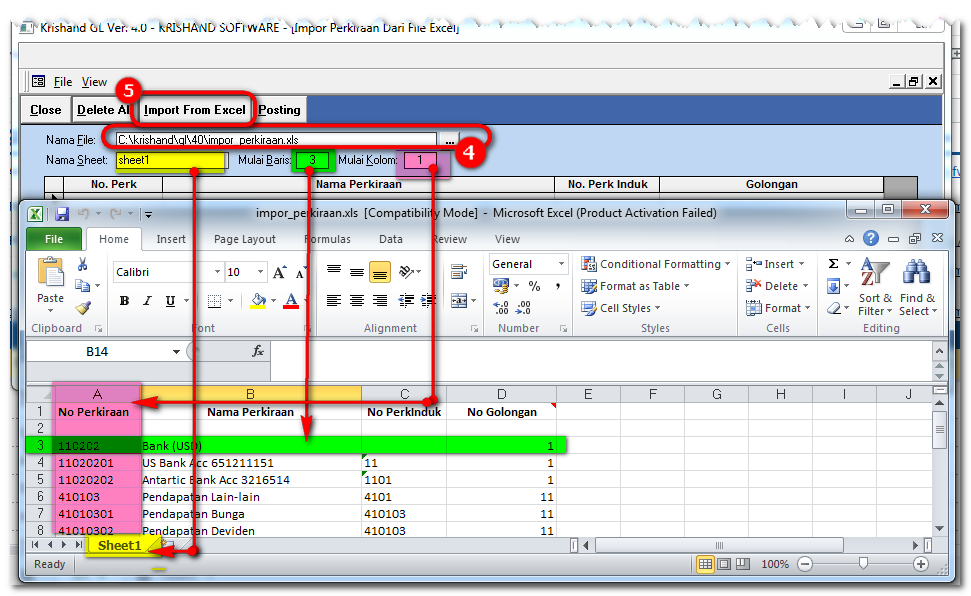Click the Decrease Decimal icon
The image size is (971, 596).
tap(523, 308)
